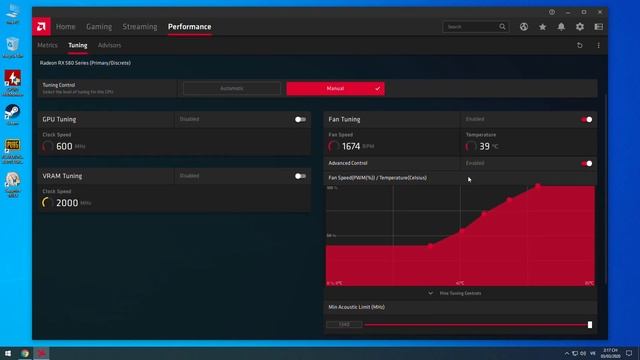Click the highest fan curve point
The width and height of the screenshot is (640, 360).
(538, 186)
